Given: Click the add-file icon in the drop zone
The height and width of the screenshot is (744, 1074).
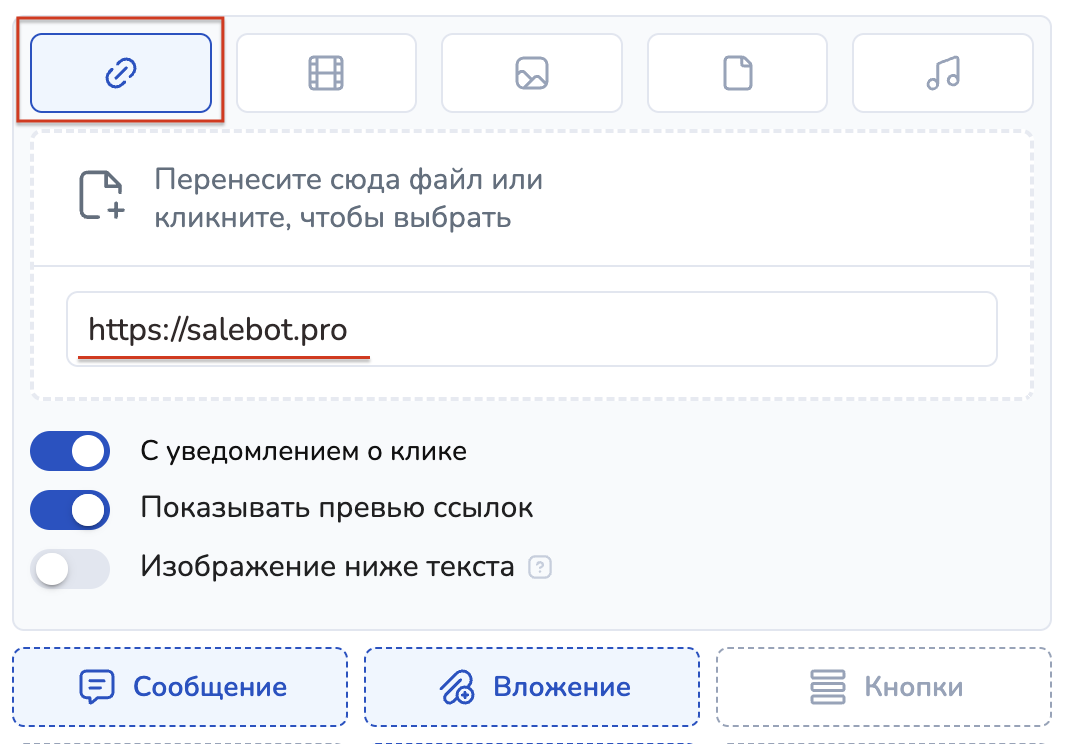Looking at the screenshot, I should 101,195.
